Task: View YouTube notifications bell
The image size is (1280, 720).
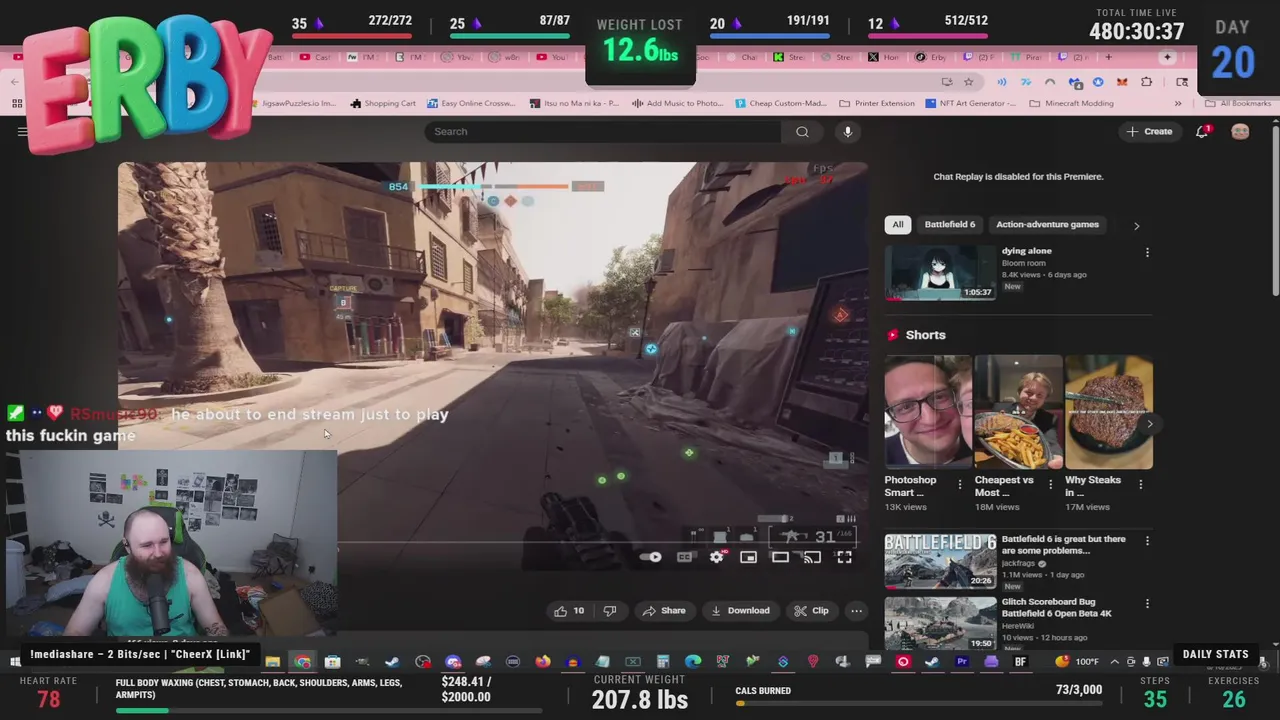Action: (x=1202, y=131)
